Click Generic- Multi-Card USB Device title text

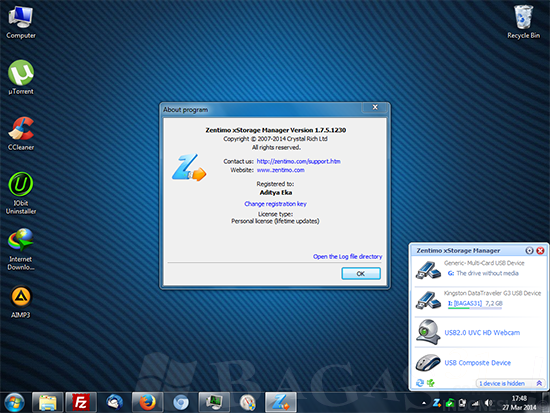(x=484, y=263)
